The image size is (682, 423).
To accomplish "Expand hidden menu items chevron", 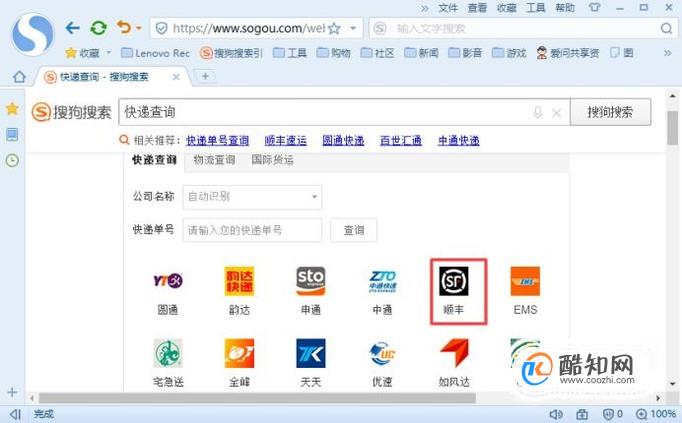I will tap(425, 8).
